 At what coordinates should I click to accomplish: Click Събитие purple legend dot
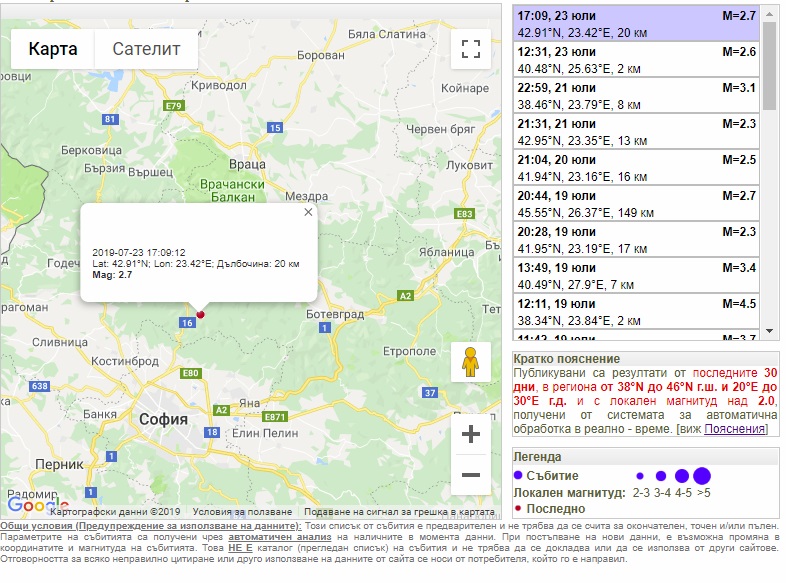[518, 475]
